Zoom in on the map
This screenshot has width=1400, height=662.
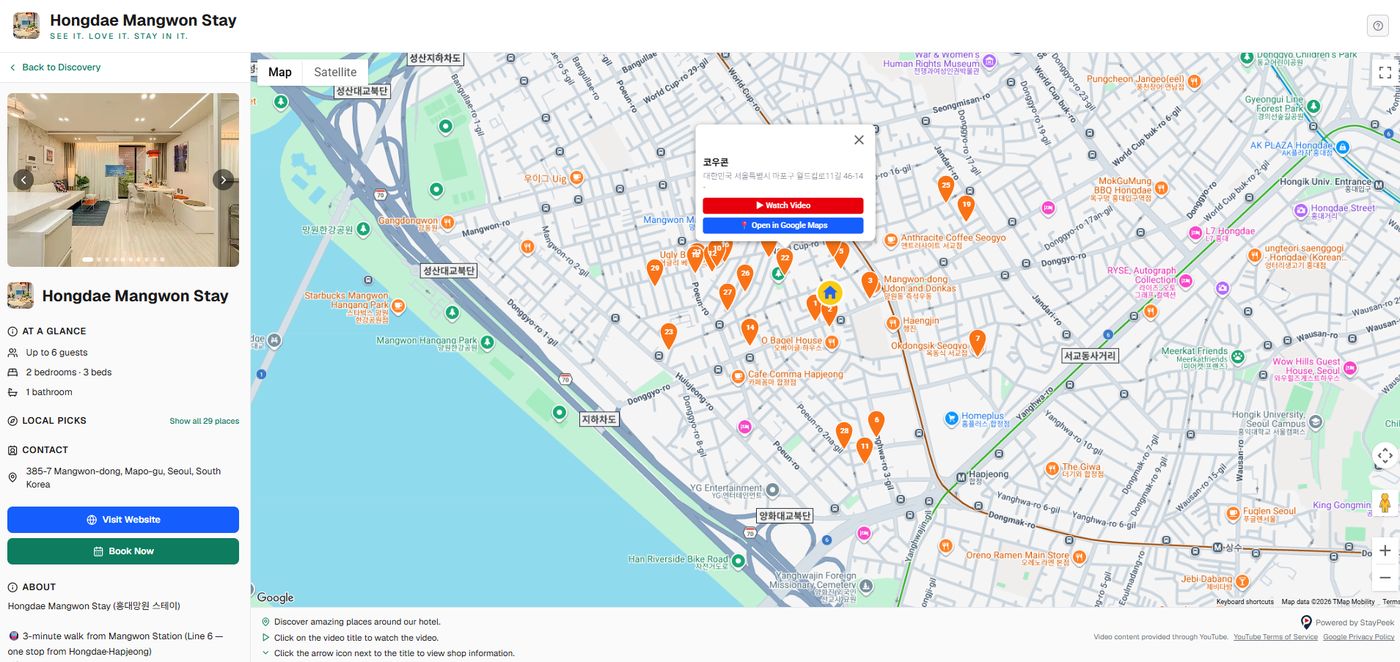coord(1385,550)
